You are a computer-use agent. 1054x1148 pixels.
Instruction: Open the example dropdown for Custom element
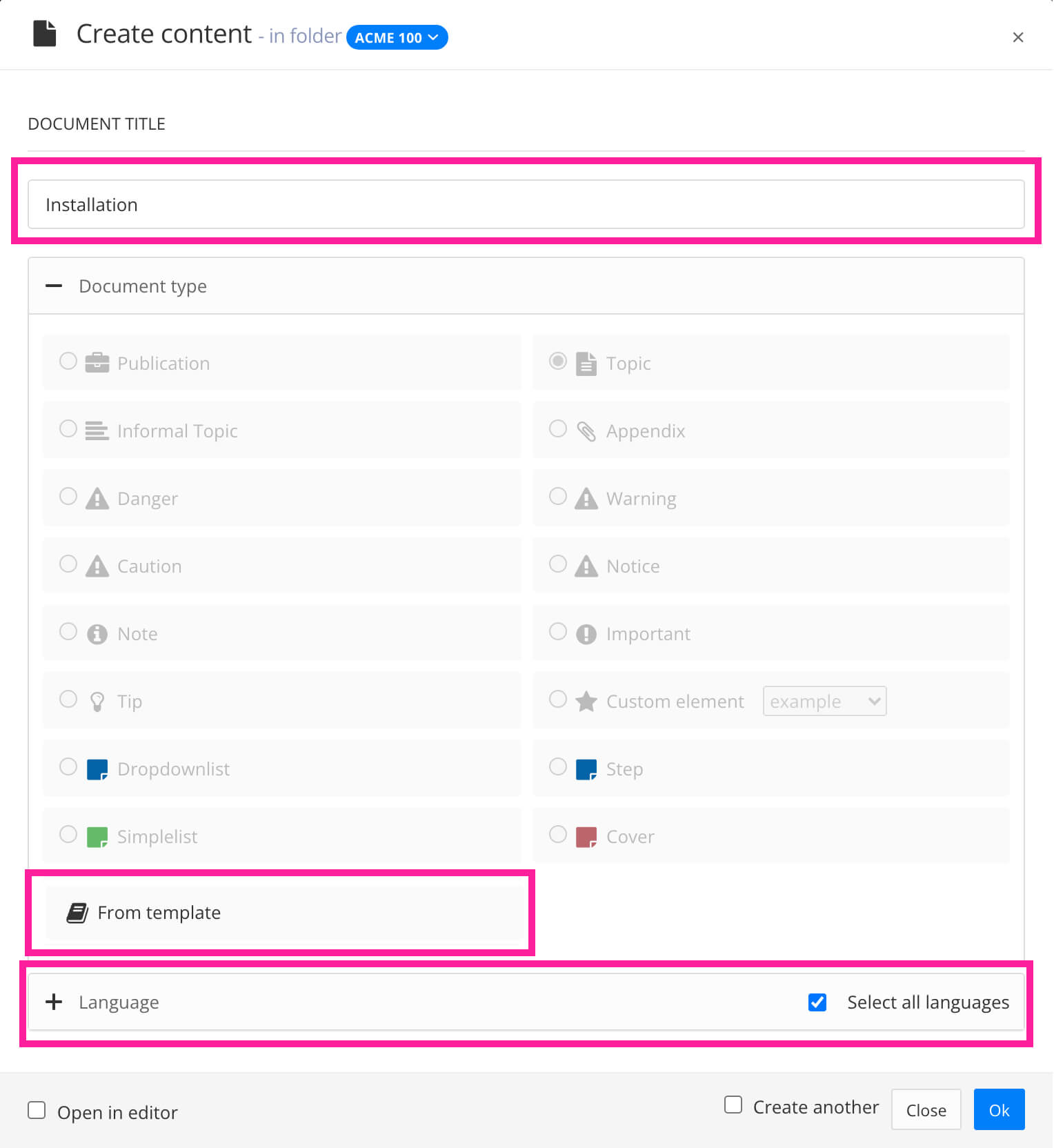[x=824, y=701]
